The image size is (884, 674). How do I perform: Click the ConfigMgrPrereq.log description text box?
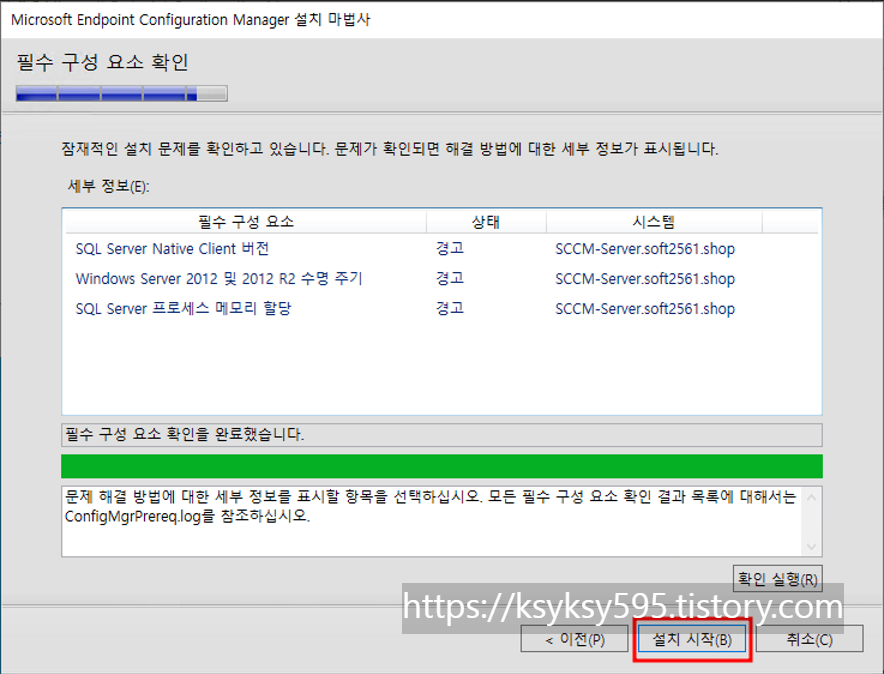pyautogui.click(x=442, y=521)
